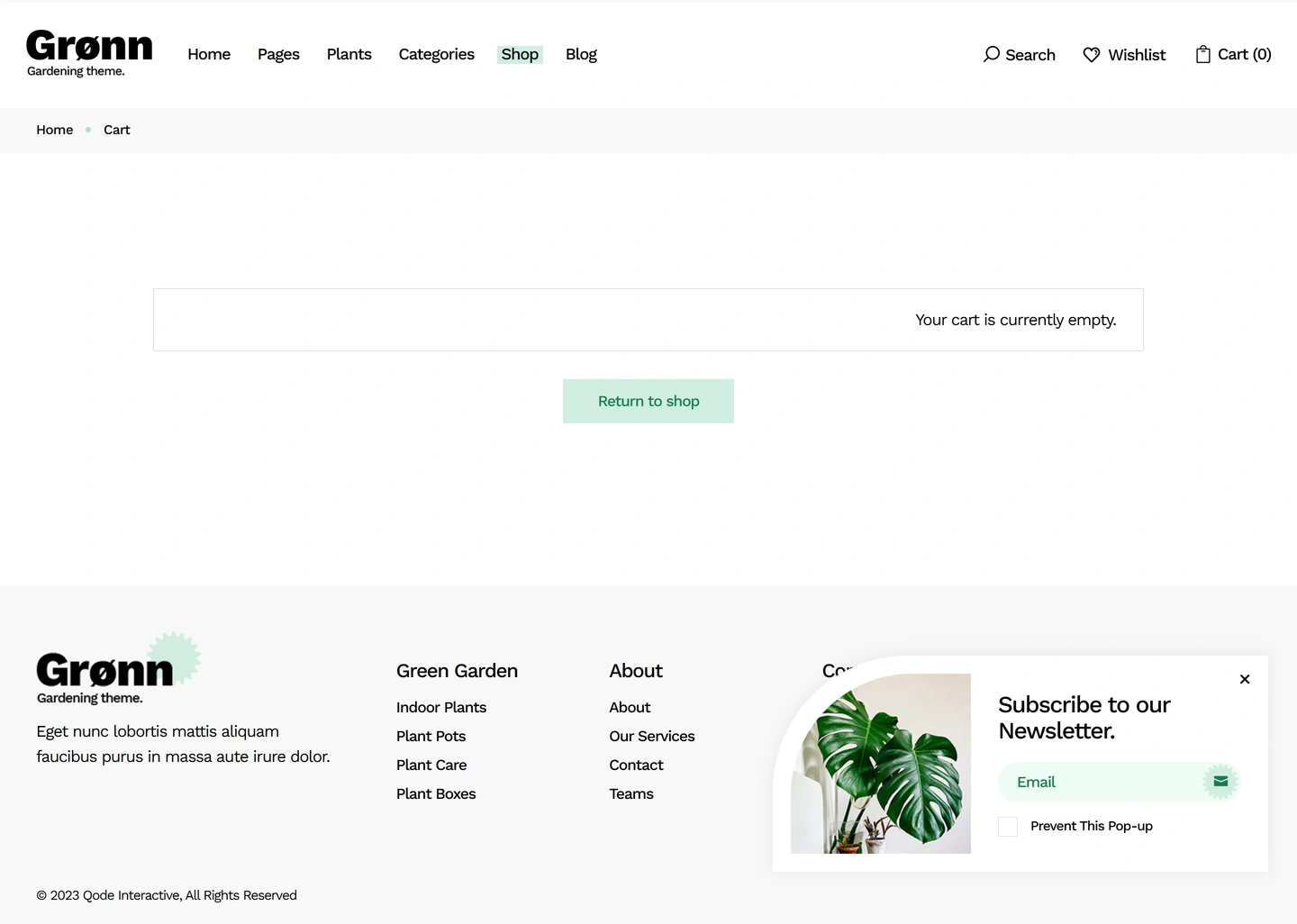This screenshot has width=1297, height=924.
Task: Open the Pages menu item
Action: [278, 54]
